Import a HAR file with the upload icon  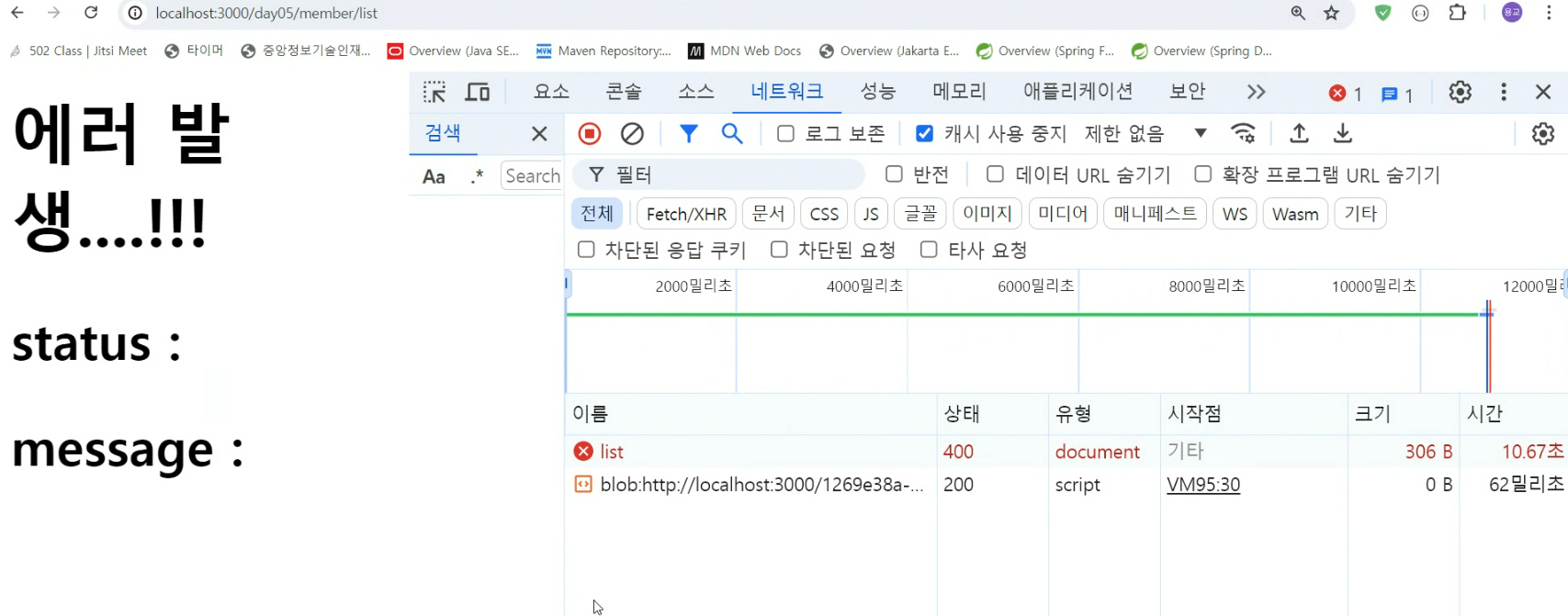1299,134
